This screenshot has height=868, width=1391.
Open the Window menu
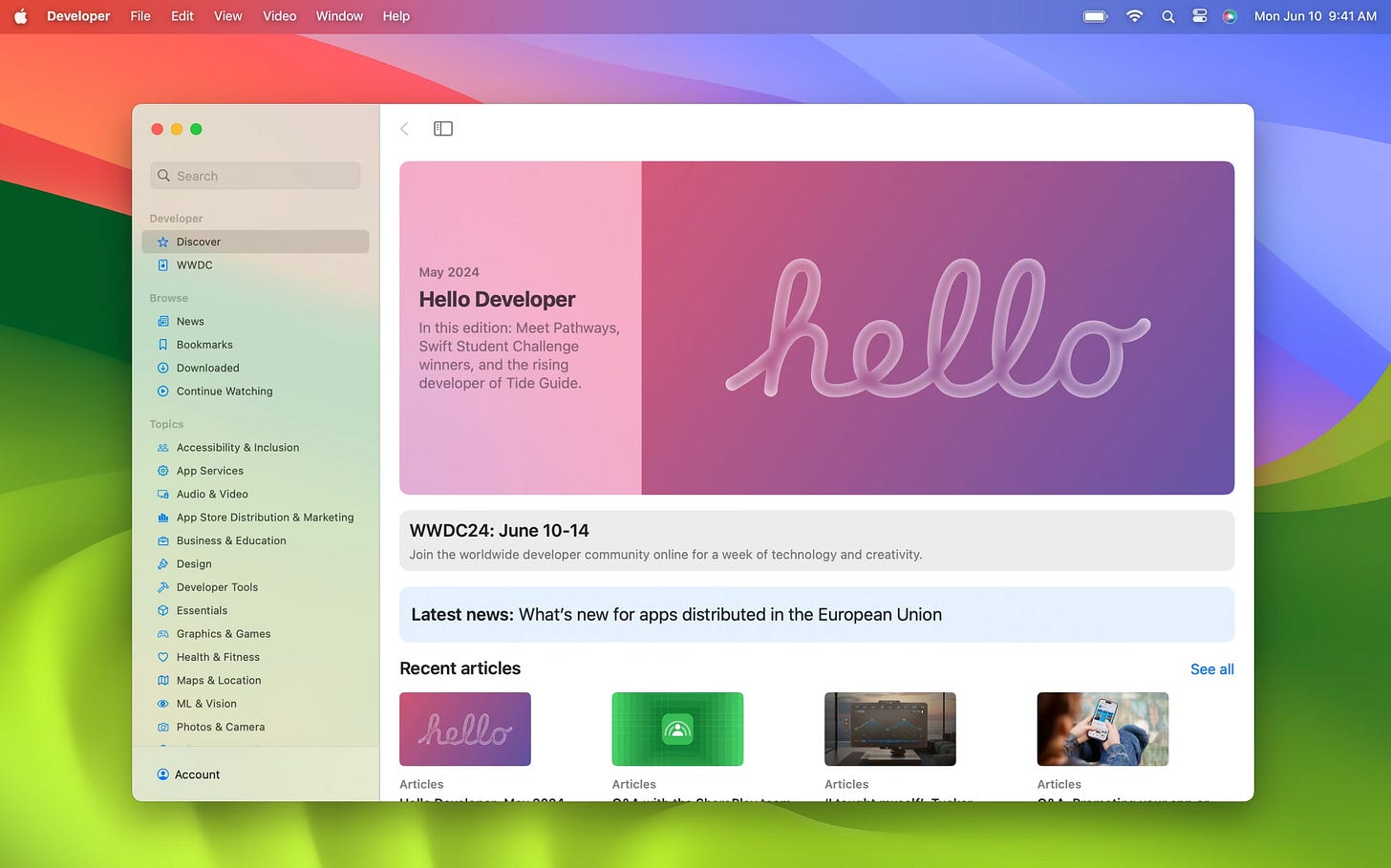[x=339, y=16]
